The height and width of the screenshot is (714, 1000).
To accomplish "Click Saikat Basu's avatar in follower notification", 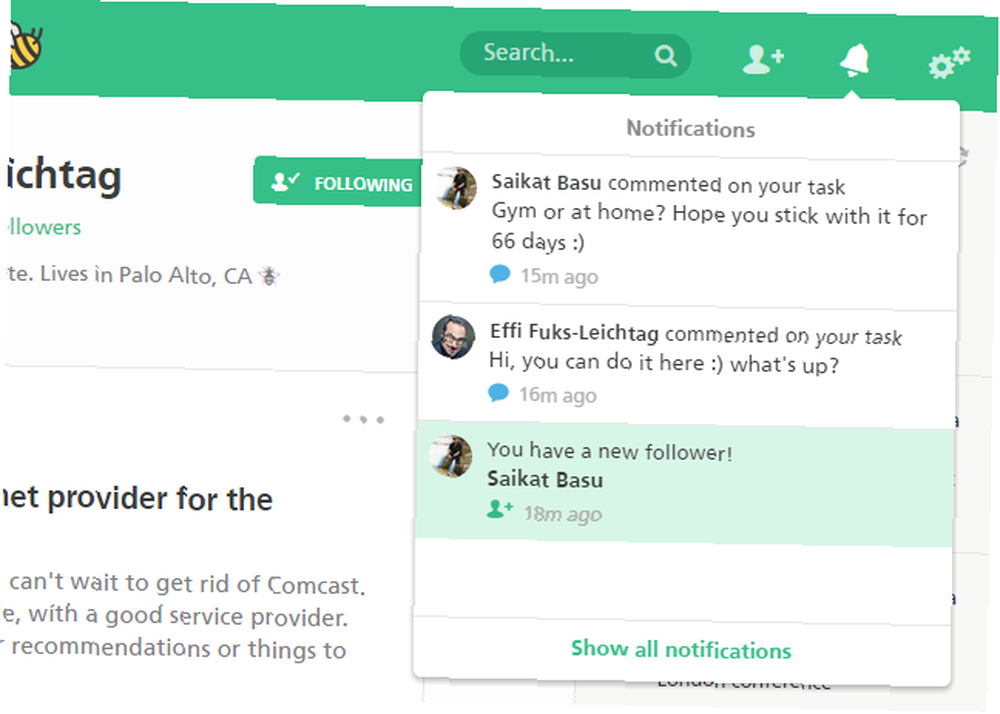I will coord(452,456).
